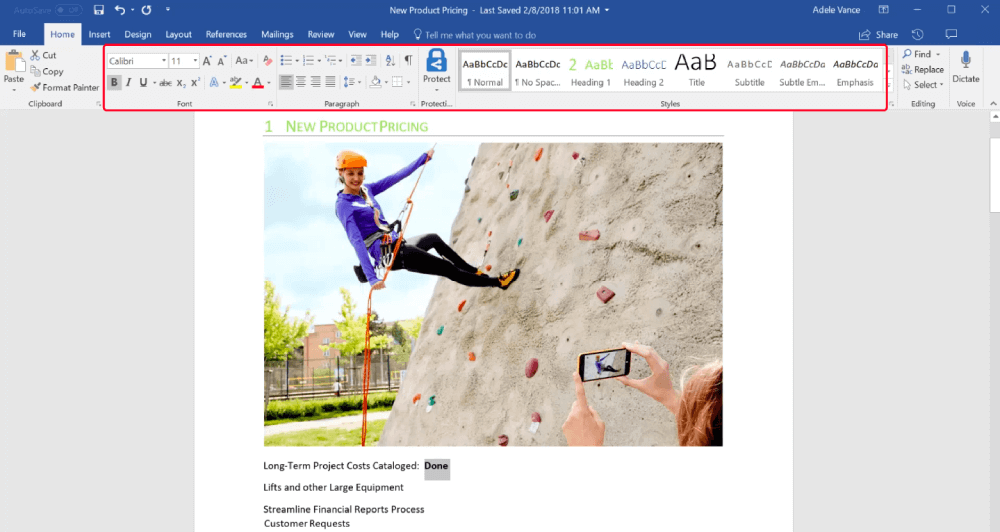Screen dimensions: 1000x532
Task: Expand the font size 11 dropdown
Action: coord(193,61)
